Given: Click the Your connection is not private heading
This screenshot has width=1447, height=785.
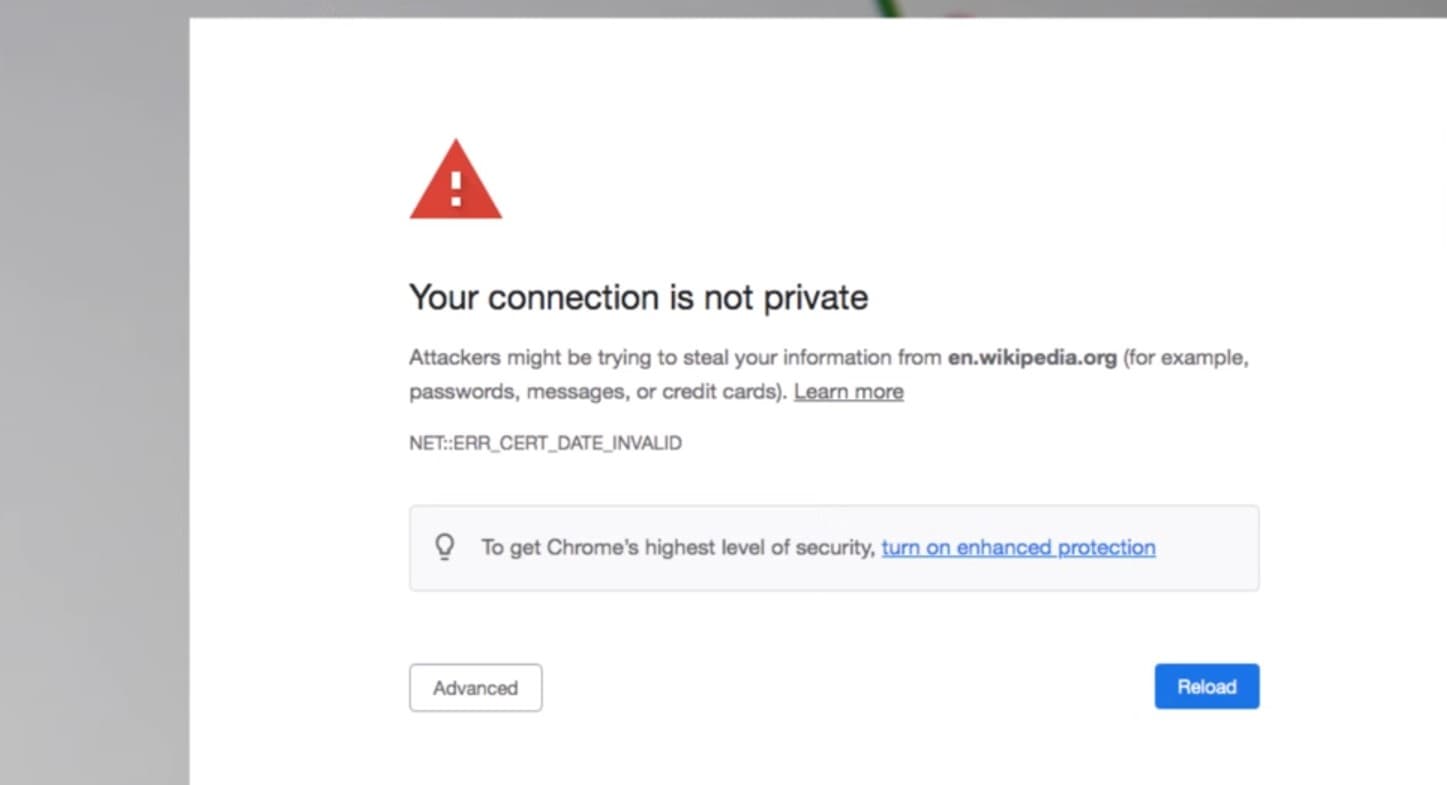Looking at the screenshot, I should 639,297.
